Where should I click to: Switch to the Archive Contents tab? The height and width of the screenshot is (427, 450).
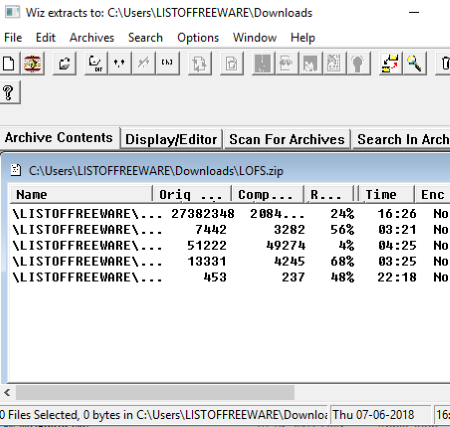pyautogui.click(x=59, y=138)
